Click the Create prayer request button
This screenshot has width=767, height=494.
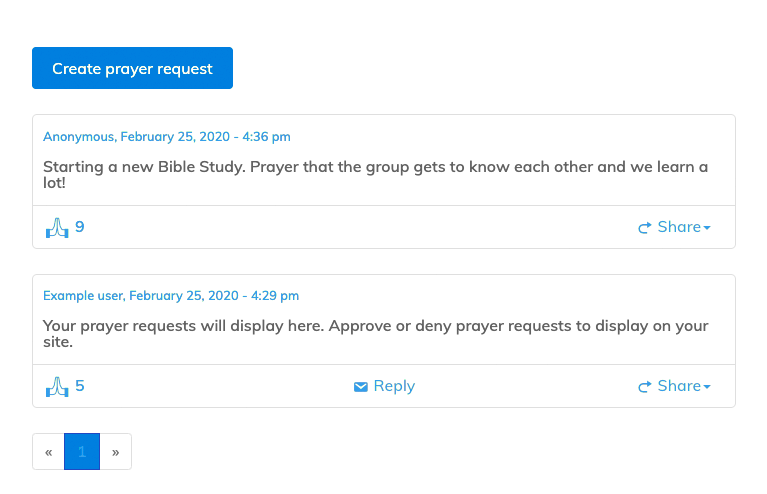(x=132, y=68)
